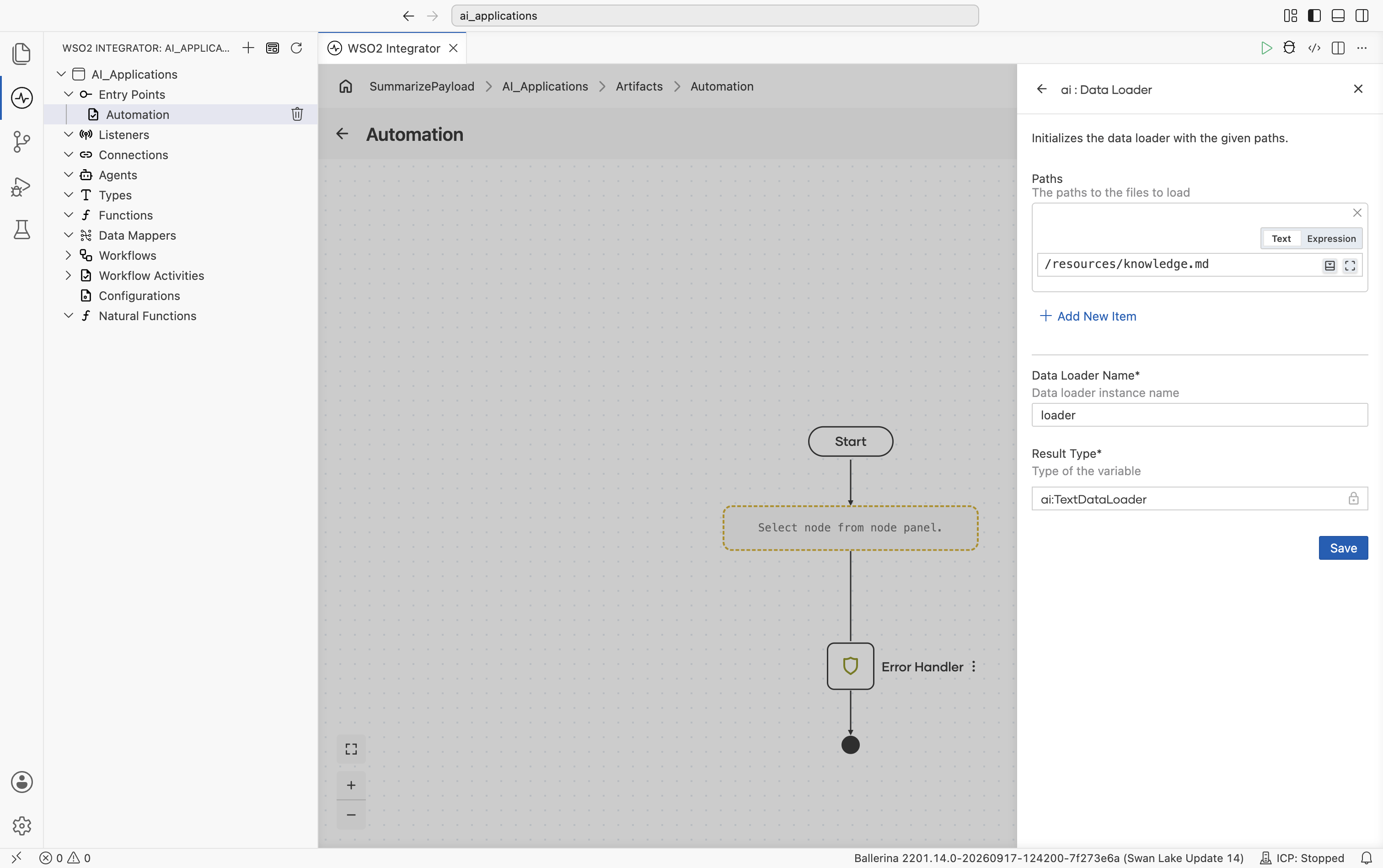Open Error Handler options menu

974,666
